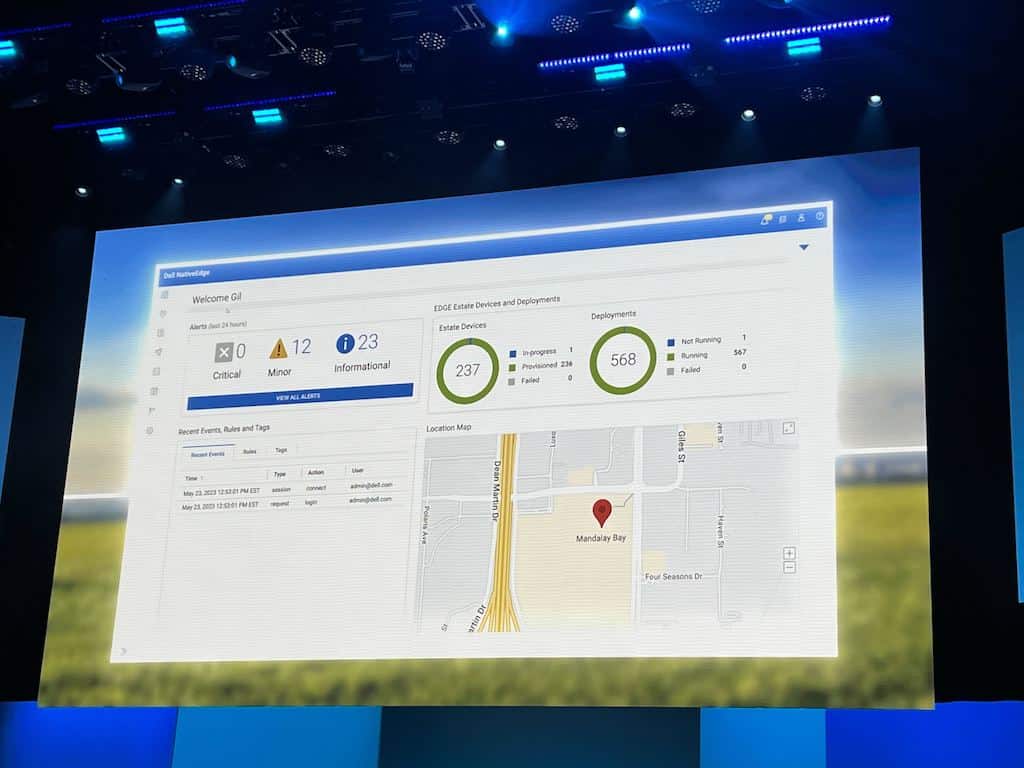Click the "Four Seasons Dr" map label
1024x768 pixels.
pyautogui.click(x=673, y=577)
